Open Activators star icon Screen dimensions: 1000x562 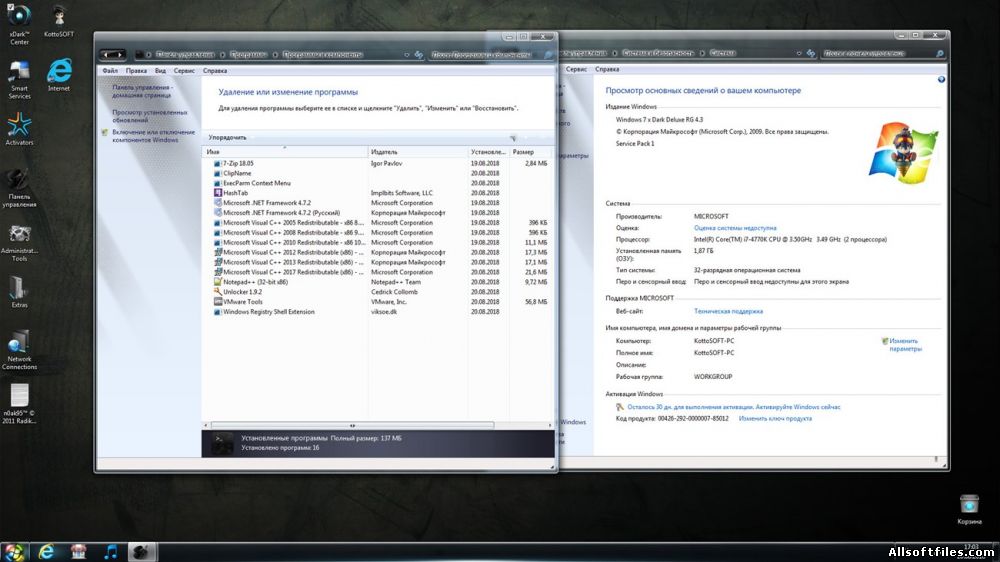click(19, 128)
